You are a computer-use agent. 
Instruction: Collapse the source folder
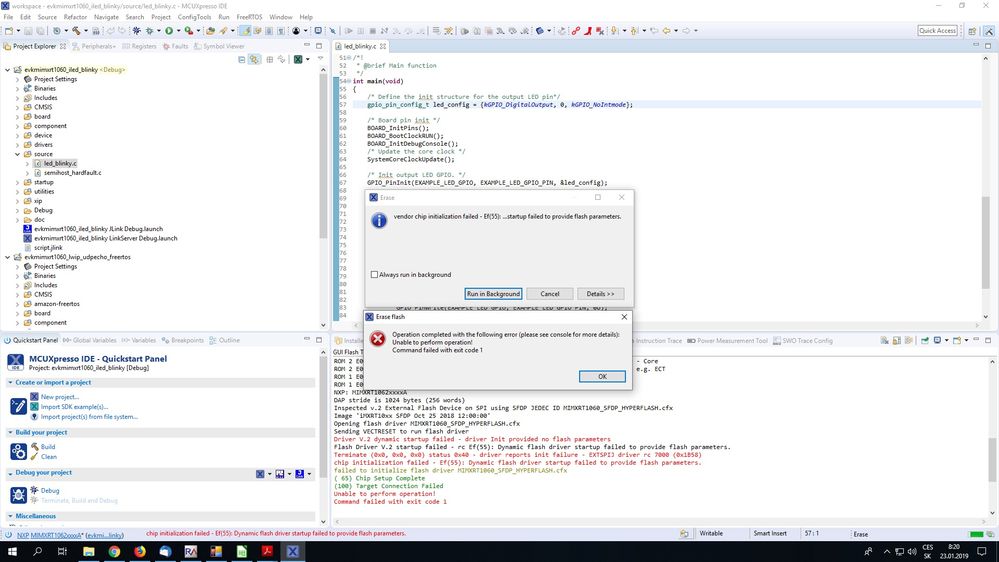18,154
